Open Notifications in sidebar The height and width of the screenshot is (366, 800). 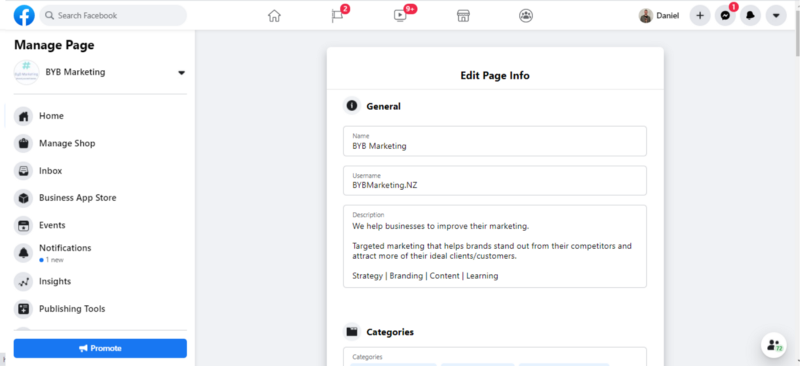click(100, 253)
